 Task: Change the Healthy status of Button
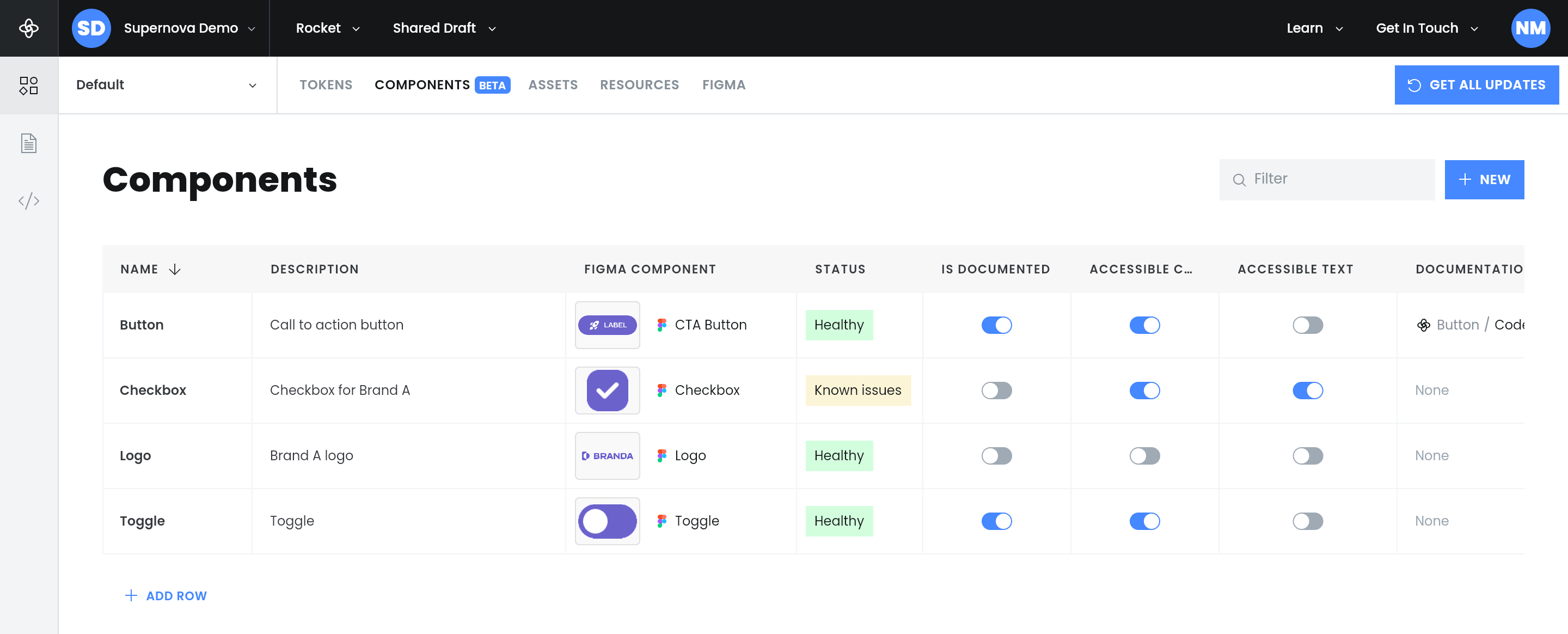tap(839, 325)
